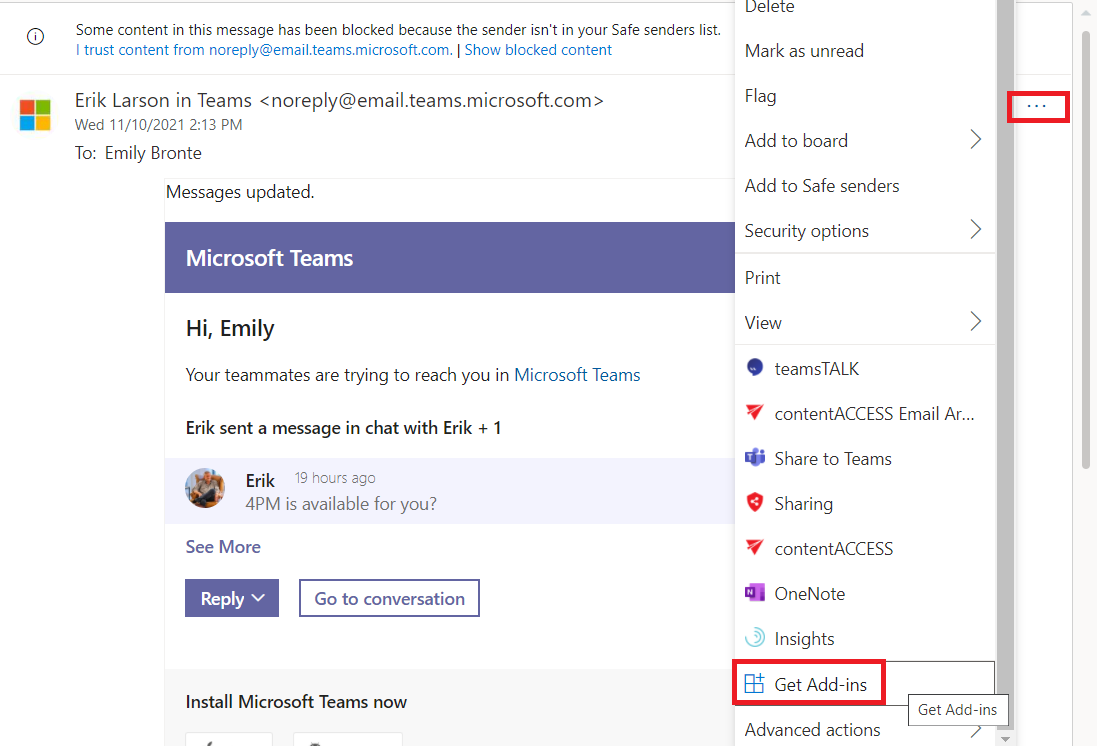Click the Show blocked content link
1101x746 pixels.
tap(538, 50)
